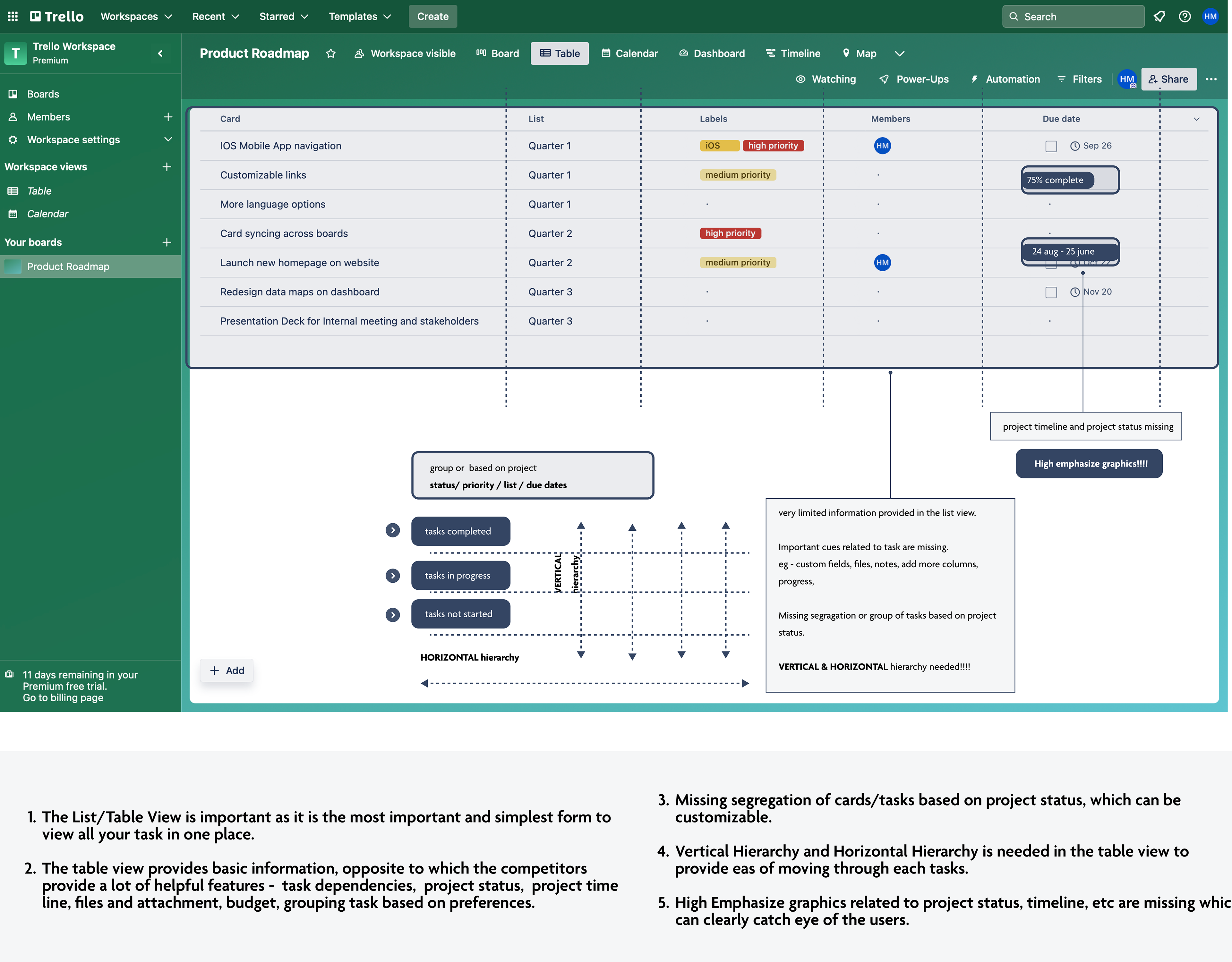Click into the Search field
The image size is (1232, 962).
click(x=1073, y=16)
